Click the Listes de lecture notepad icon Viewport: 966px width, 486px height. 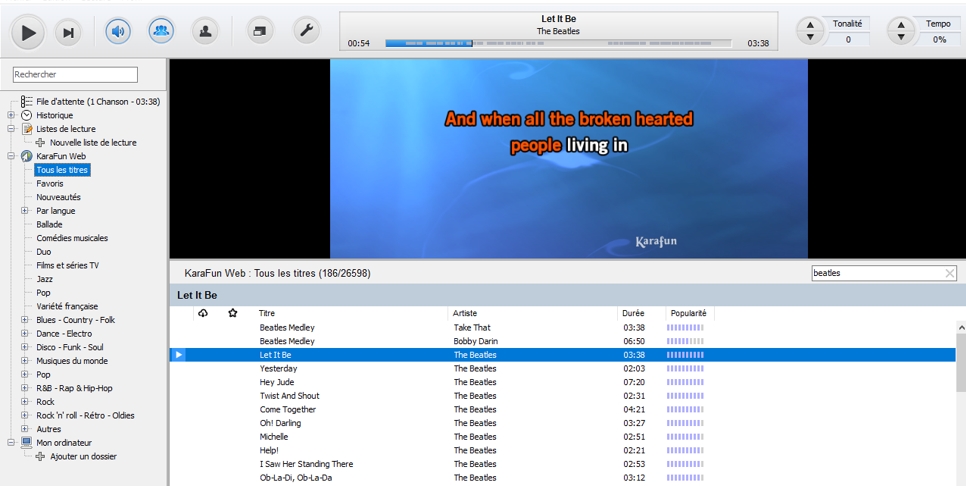[26, 129]
